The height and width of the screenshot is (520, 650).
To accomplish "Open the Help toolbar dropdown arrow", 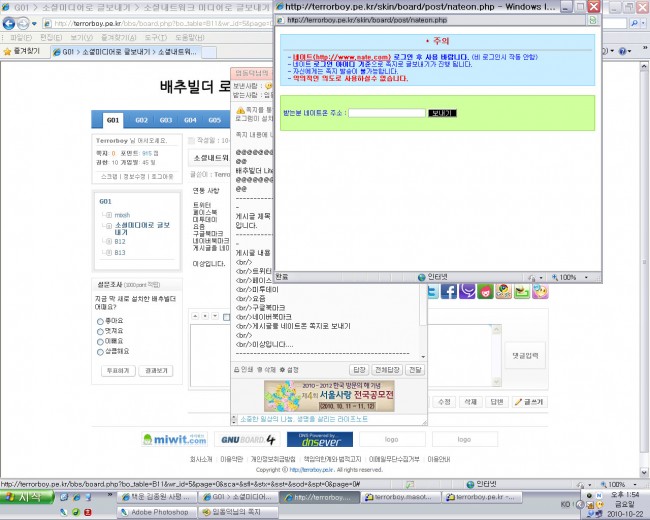I will 629,51.
